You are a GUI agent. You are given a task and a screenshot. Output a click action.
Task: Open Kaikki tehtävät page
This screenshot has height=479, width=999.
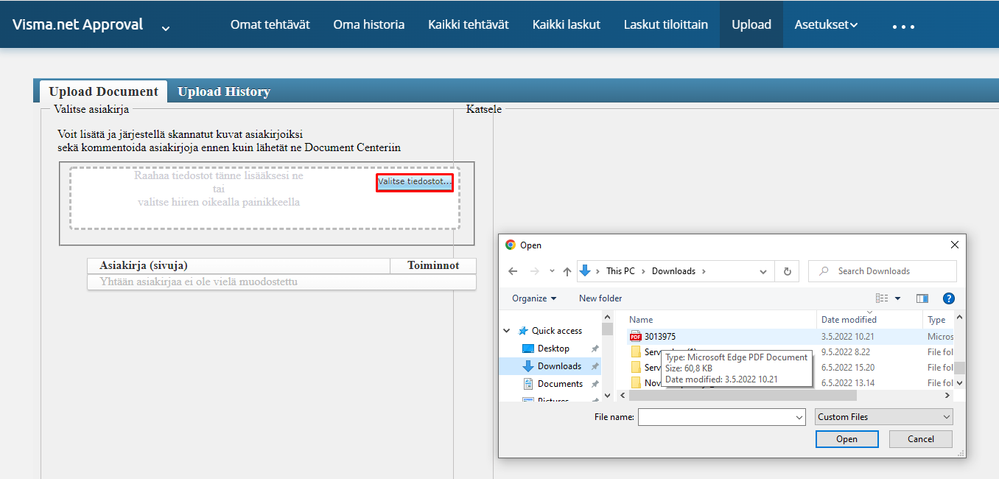[468, 25]
